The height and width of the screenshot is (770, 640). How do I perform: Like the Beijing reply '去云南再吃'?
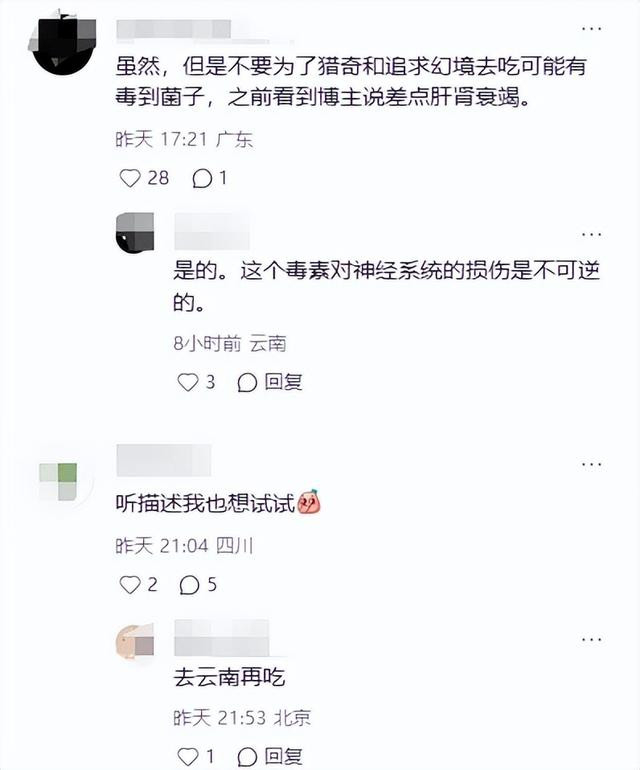187,757
